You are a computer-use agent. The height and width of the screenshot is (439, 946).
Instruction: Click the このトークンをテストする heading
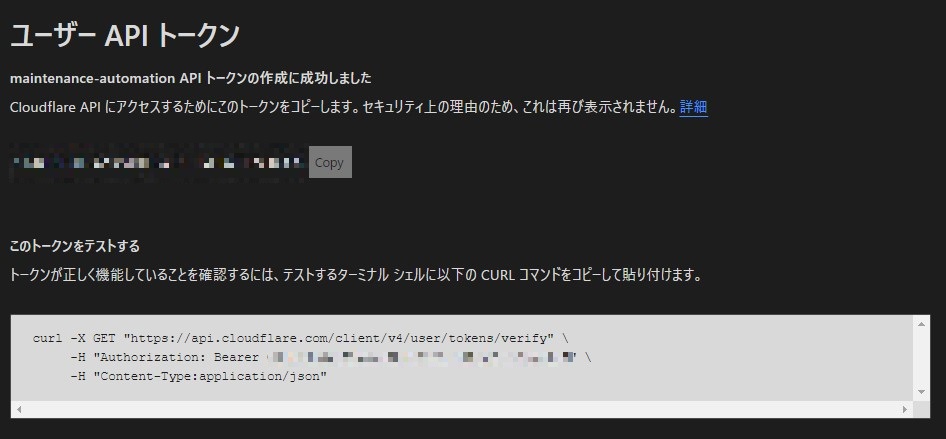click(x=75, y=246)
